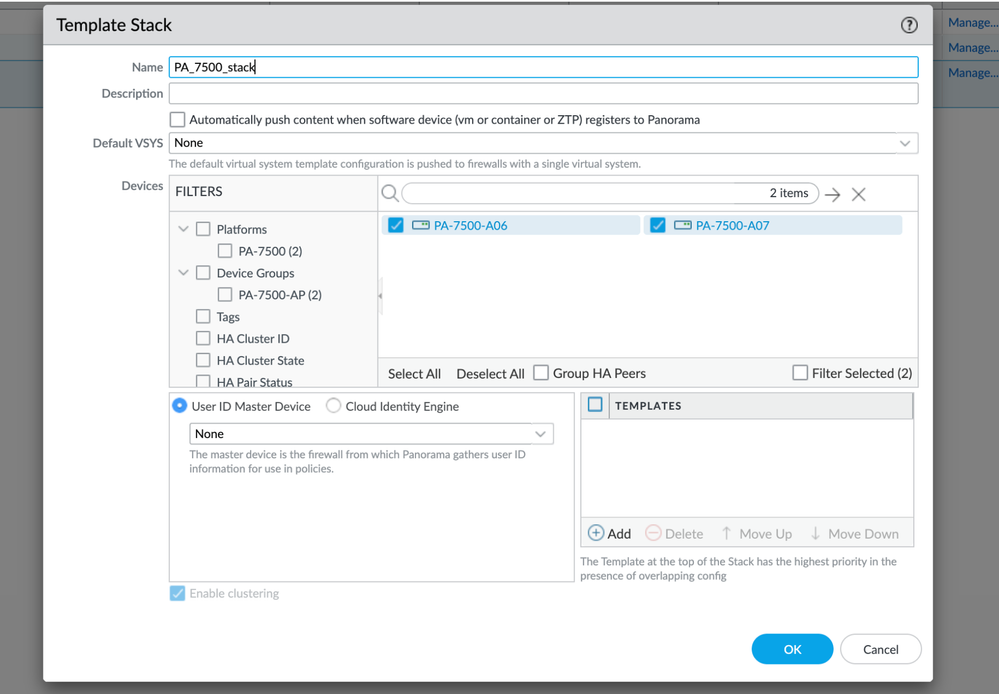The image size is (999, 694).
Task: Collapse the Platforms filter tree
Action: pyautogui.click(x=183, y=229)
